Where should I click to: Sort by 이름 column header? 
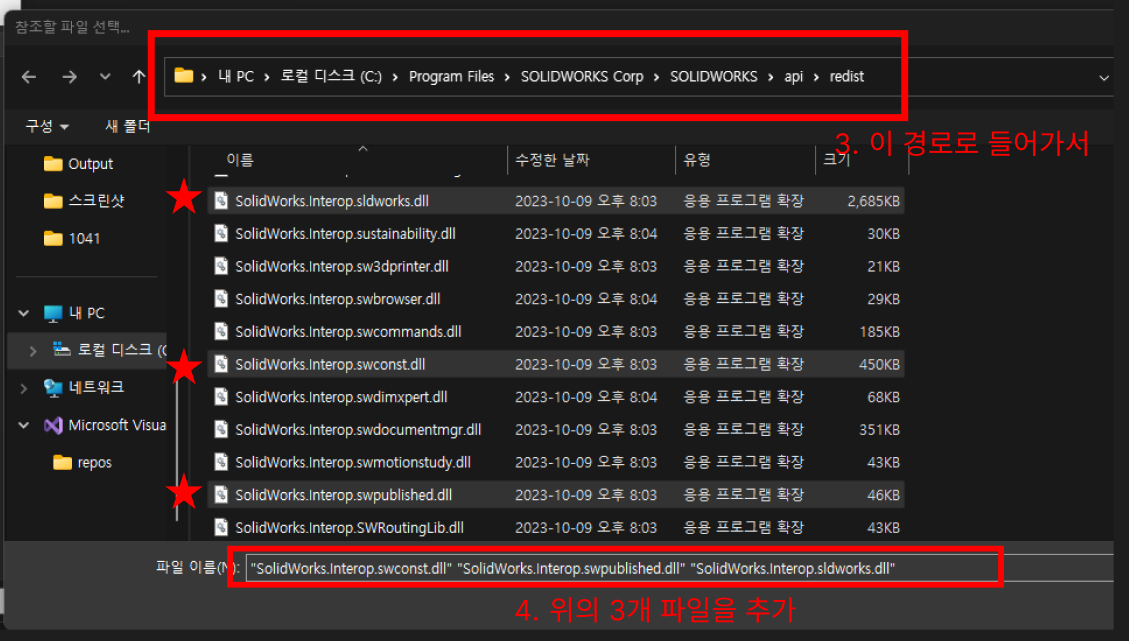click(240, 160)
